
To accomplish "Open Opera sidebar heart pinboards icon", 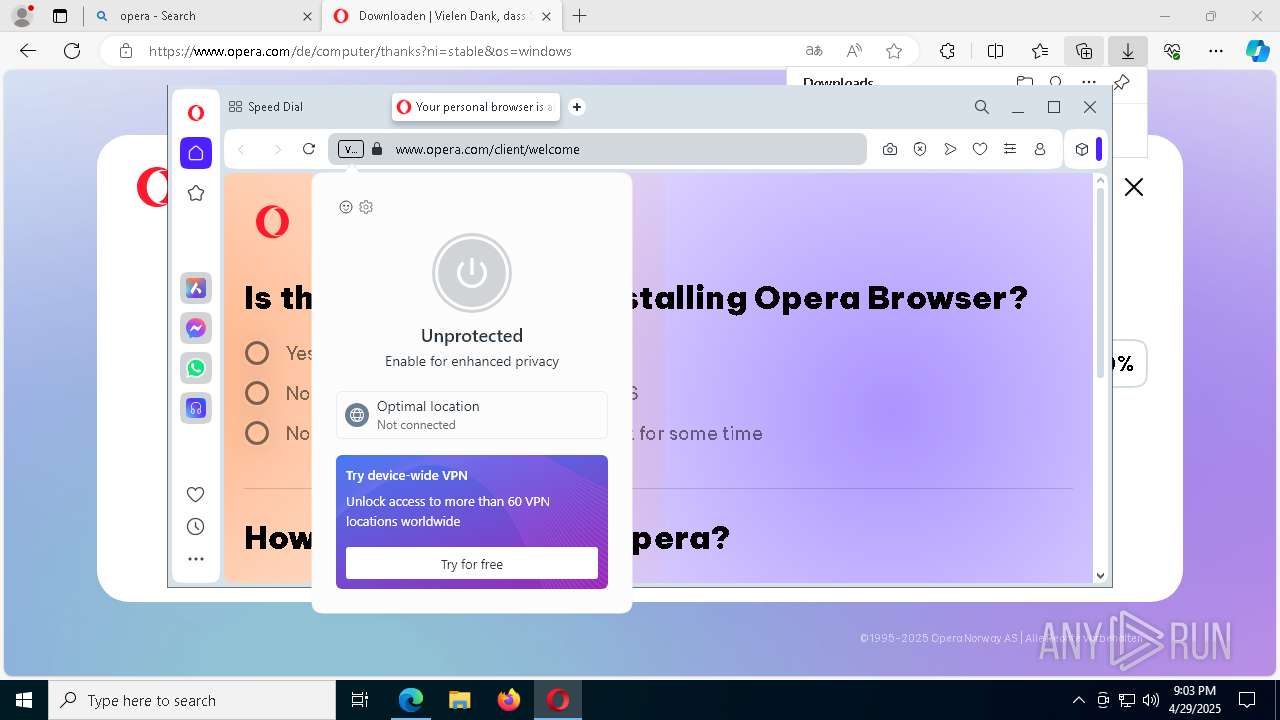I will 196,494.
